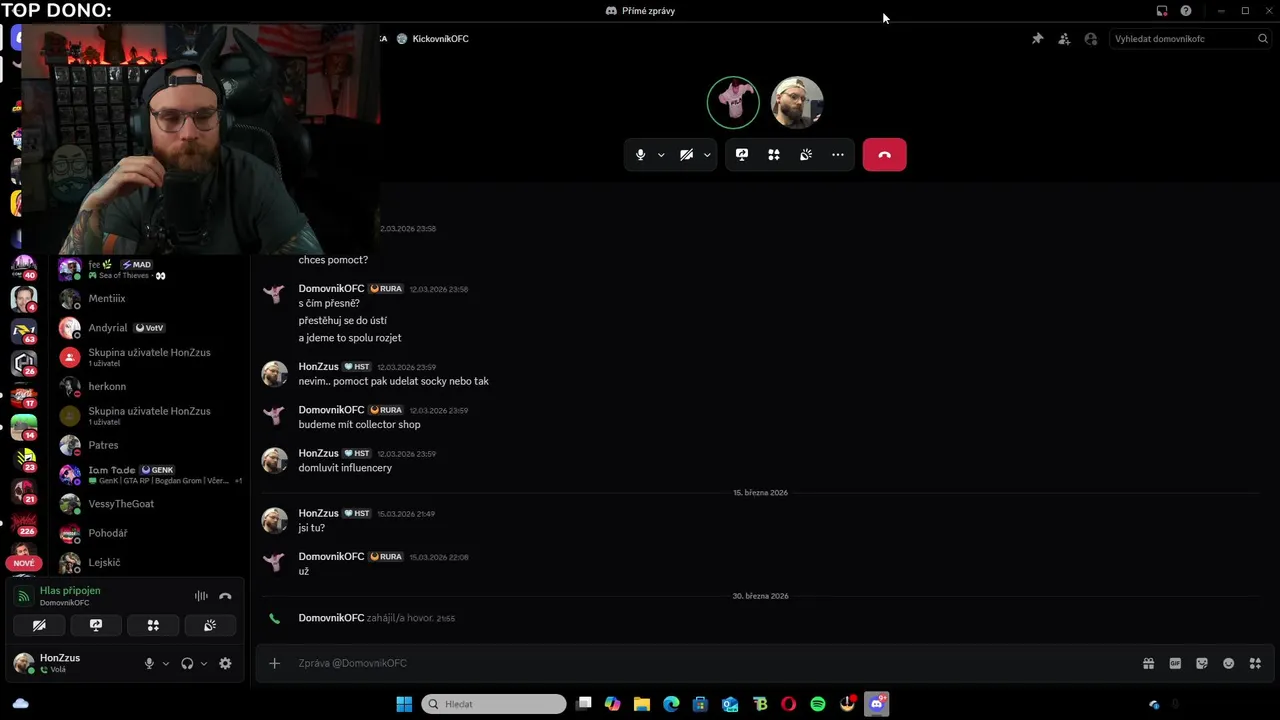1280x720 pixels.
Task: Send a gift via the gift icon
Action: click(x=1149, y=663)
